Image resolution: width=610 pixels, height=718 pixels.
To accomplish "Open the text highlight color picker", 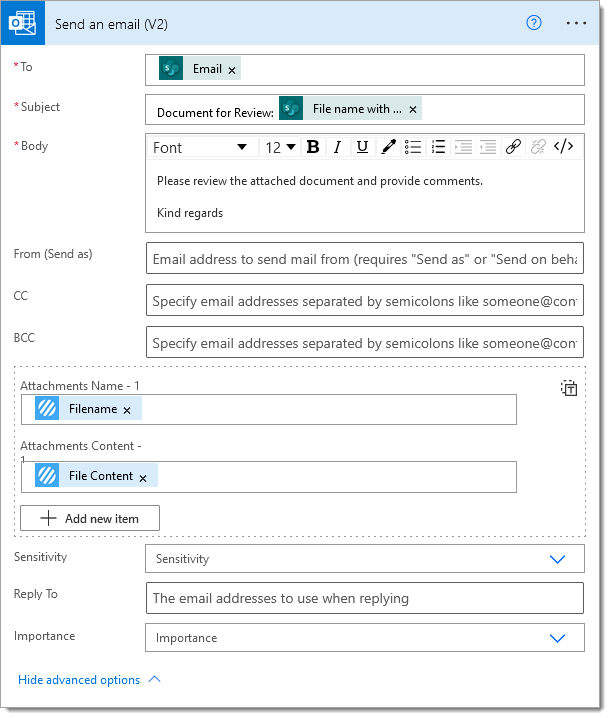I will pos(388,147).
